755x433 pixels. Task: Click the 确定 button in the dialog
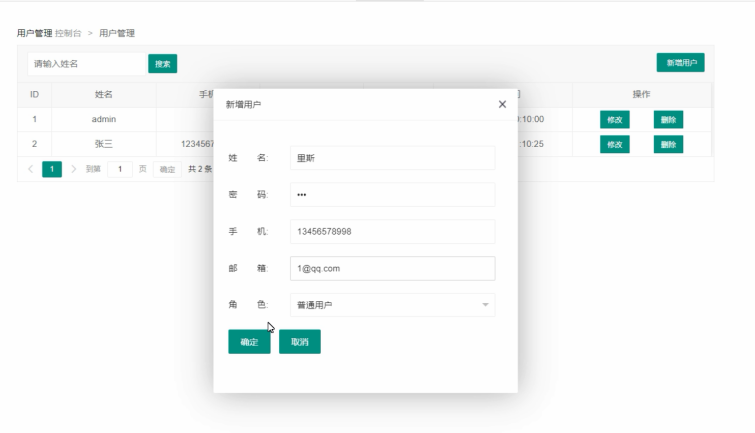pyautogui.click(x=249, y=341)
